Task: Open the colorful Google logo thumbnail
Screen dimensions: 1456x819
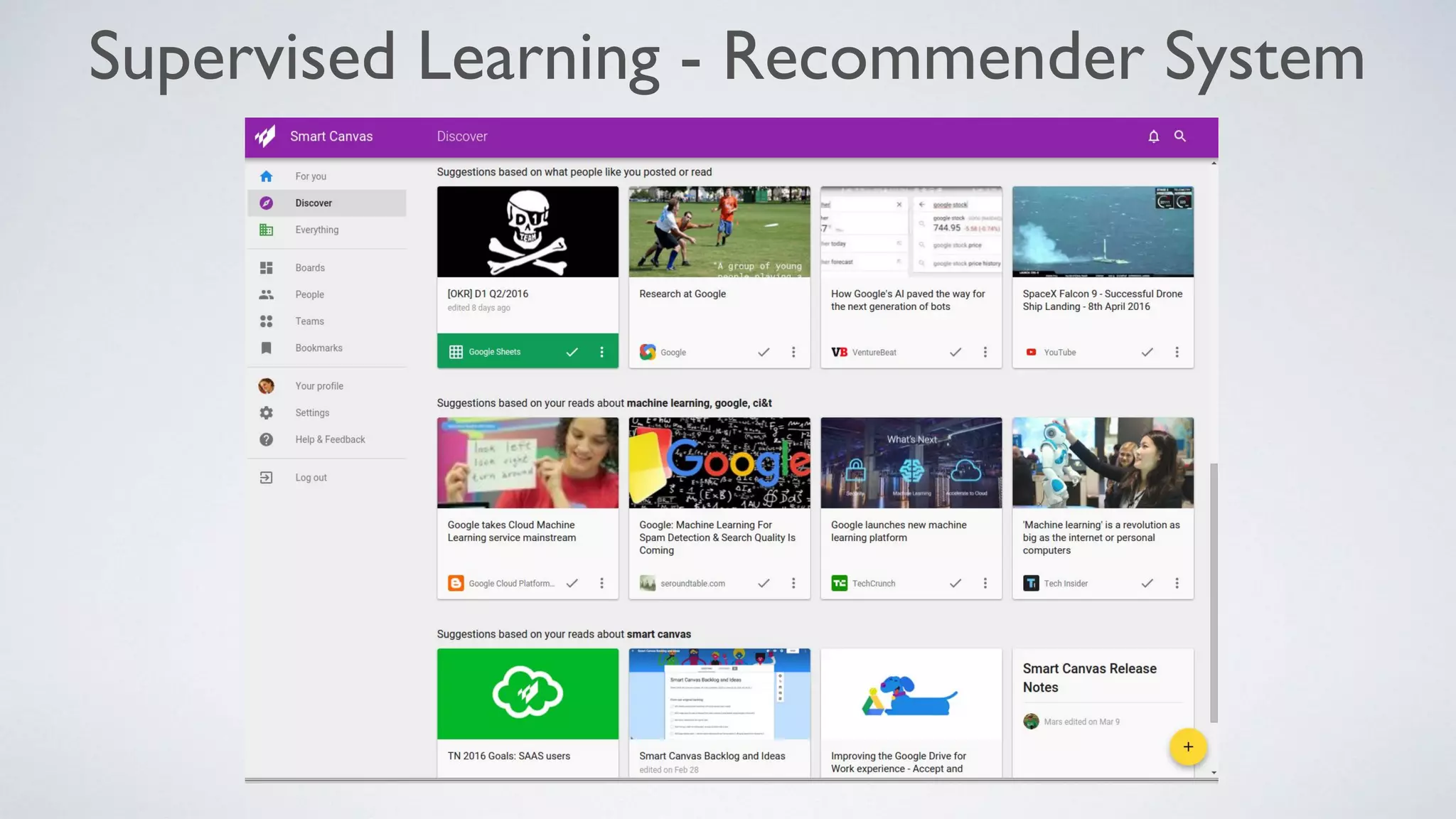Action: (719, 463)
